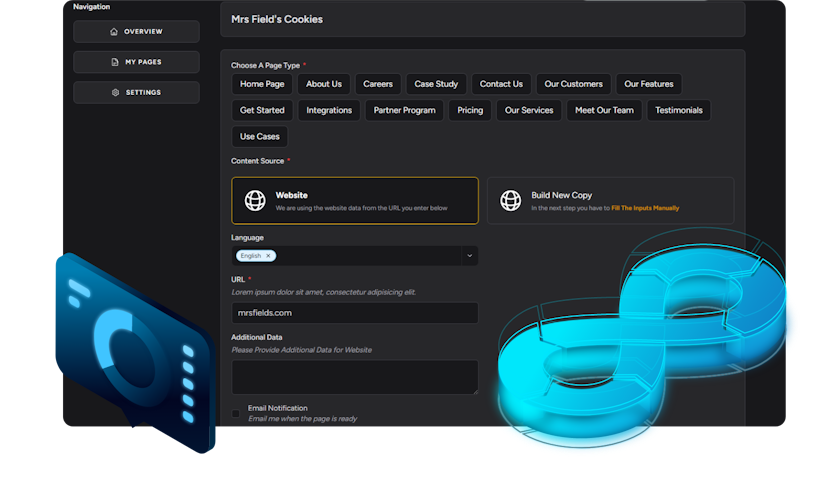Expand the Language dropdown arrow
Image resolution: width=815 pixels, height=492 pixels.
pos(468,256)
